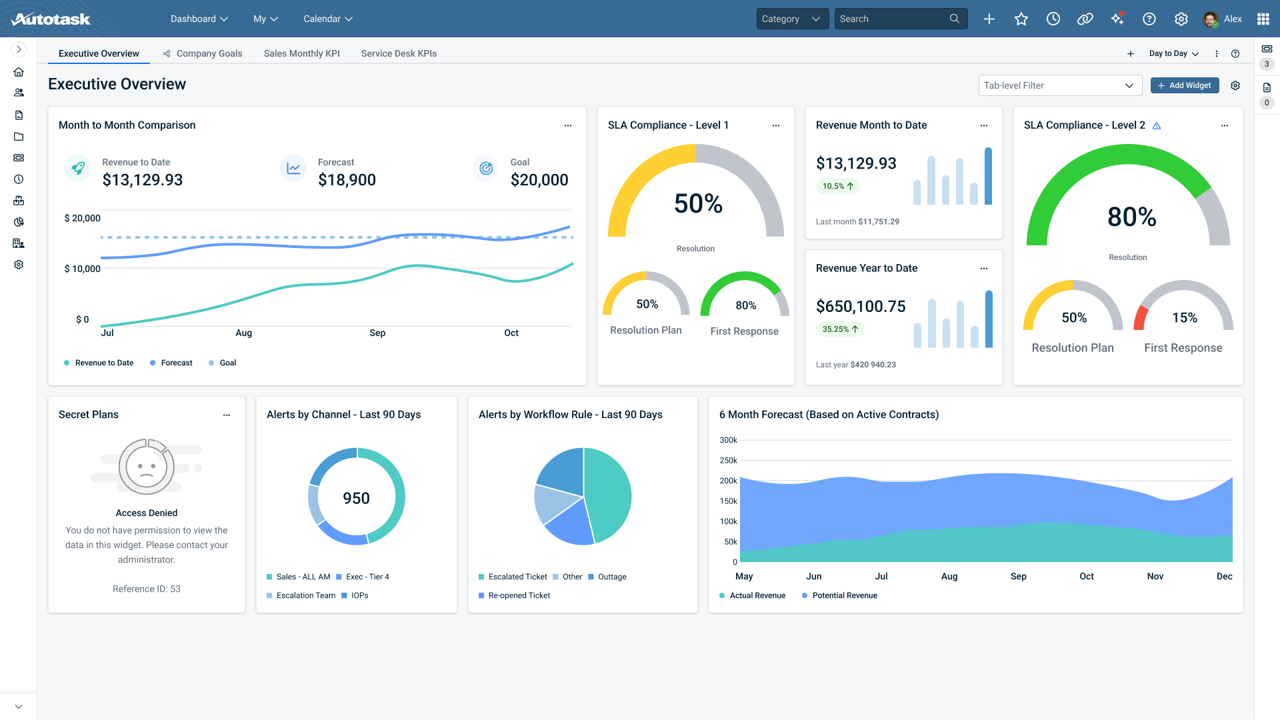Image resolution: width=1280 pixels, height=720 pixels.
Task: Click the Add Widget button
Action: [x=1184, y=85]
